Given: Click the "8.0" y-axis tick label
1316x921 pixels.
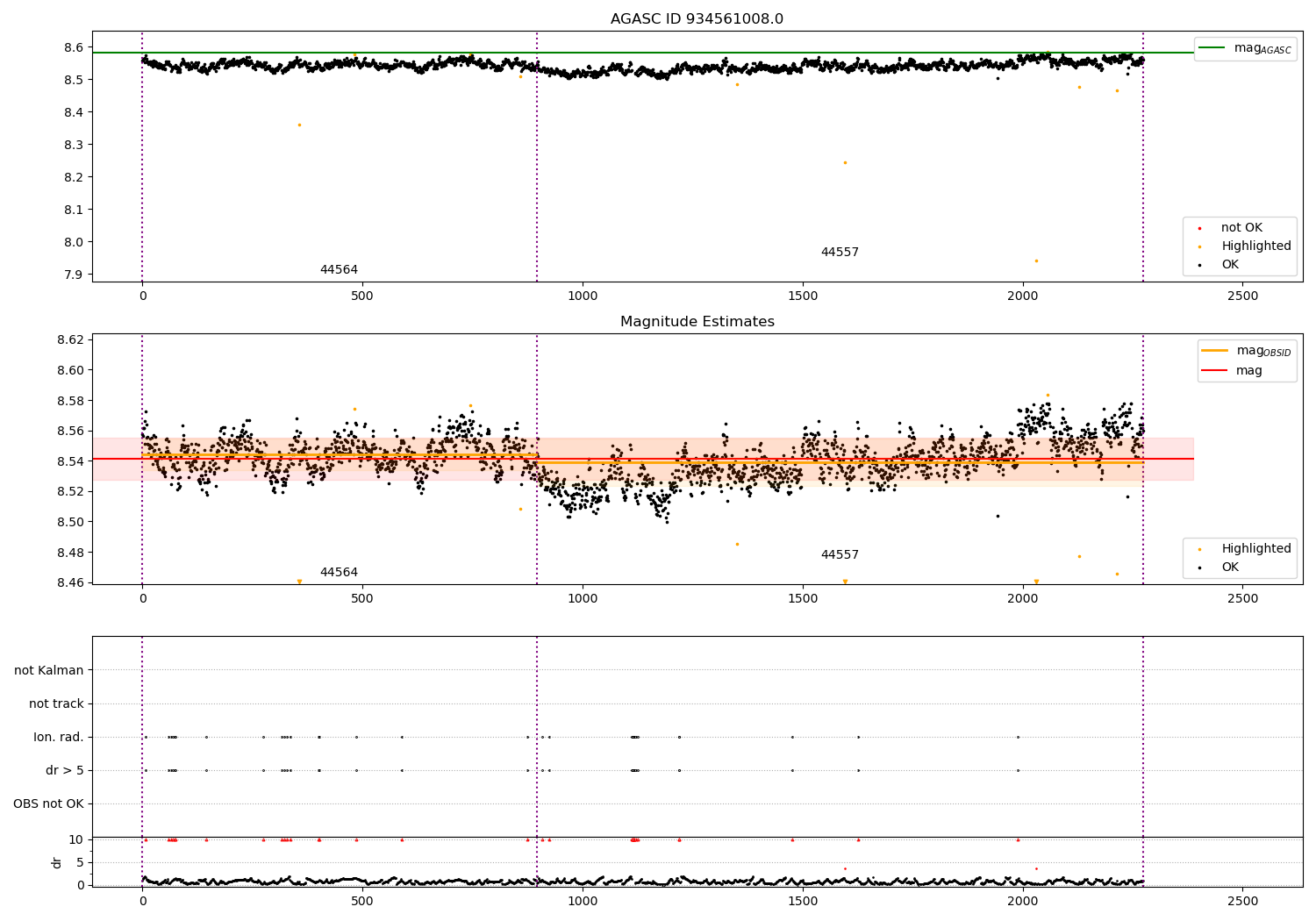Looking at the screenshot, I should (x=75, y=242).
